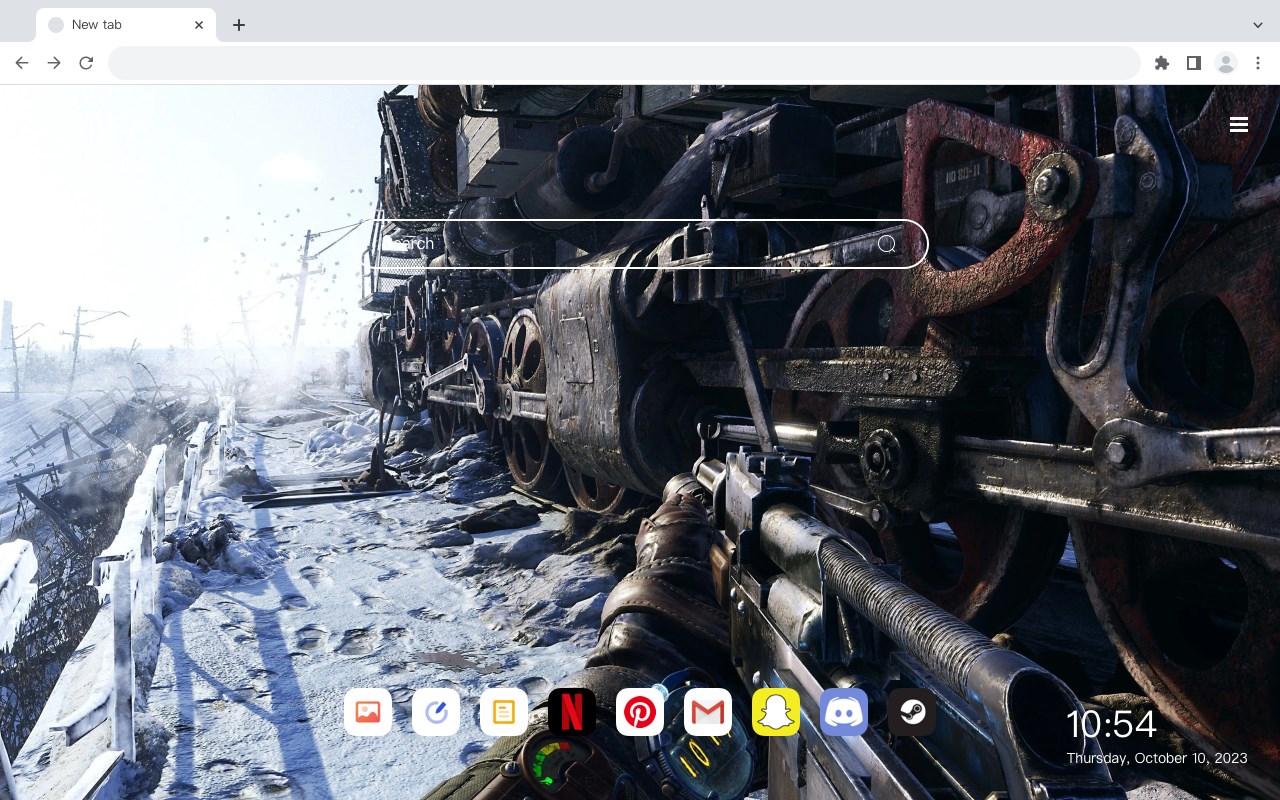Close the New tab tab
The image size is (1280, 800).
click(199, 25)
